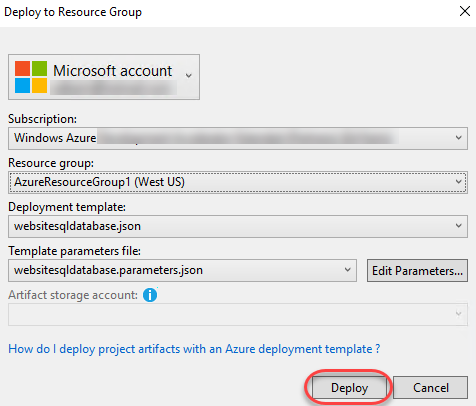This screenshot has width=476, height=406.
Task: Open the Deployment template dropdown arrow
Action: point(459,226)
